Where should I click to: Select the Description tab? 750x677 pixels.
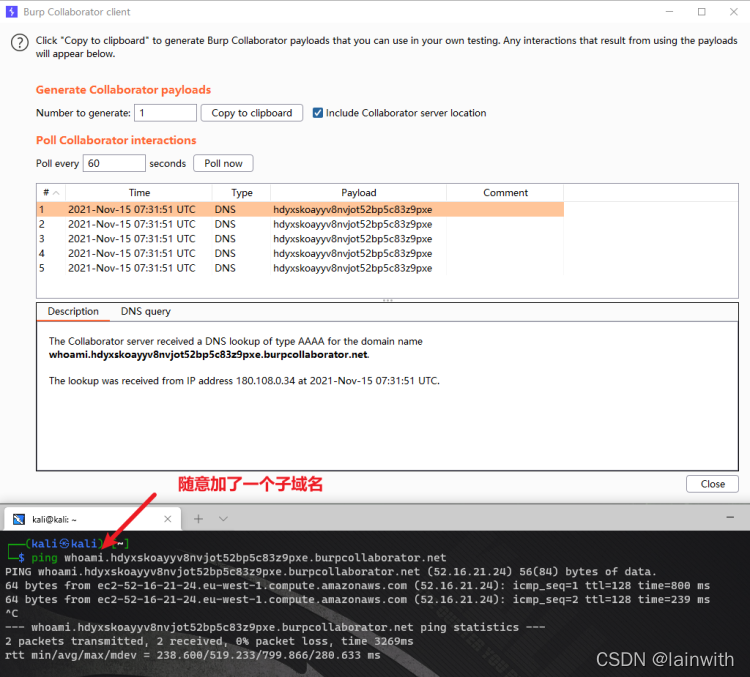(73, 311)
